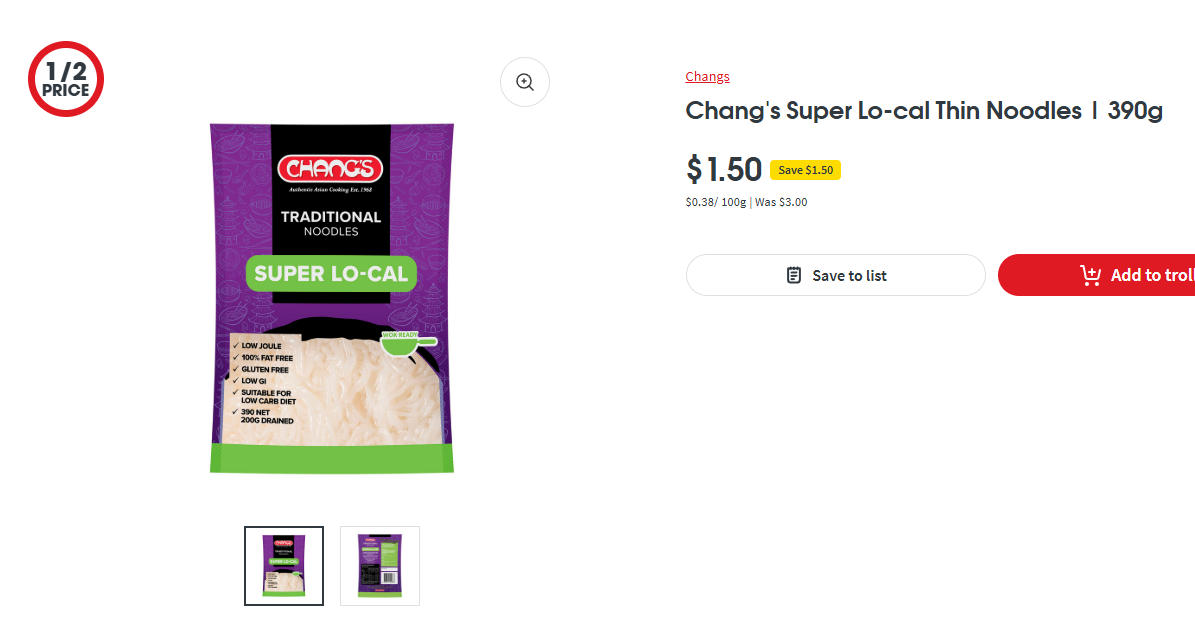Click the green Wok Ready icon on packet
Screen dimensions: 1195x620
[408, 343]
